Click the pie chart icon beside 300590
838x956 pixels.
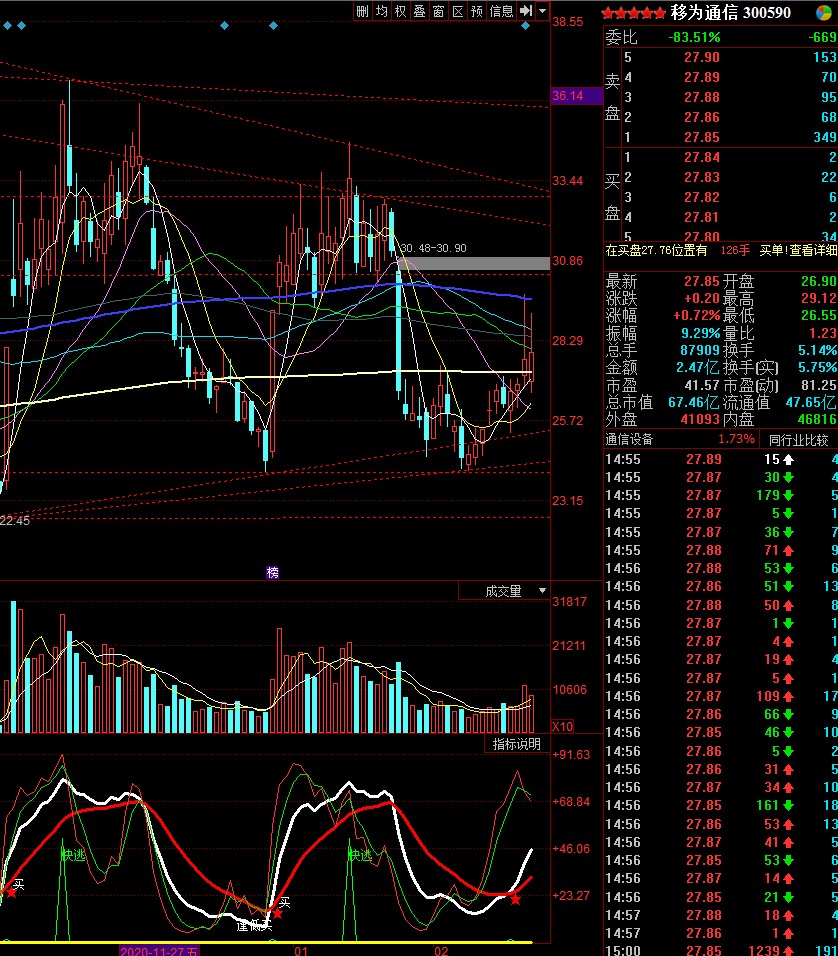[824, 12]
